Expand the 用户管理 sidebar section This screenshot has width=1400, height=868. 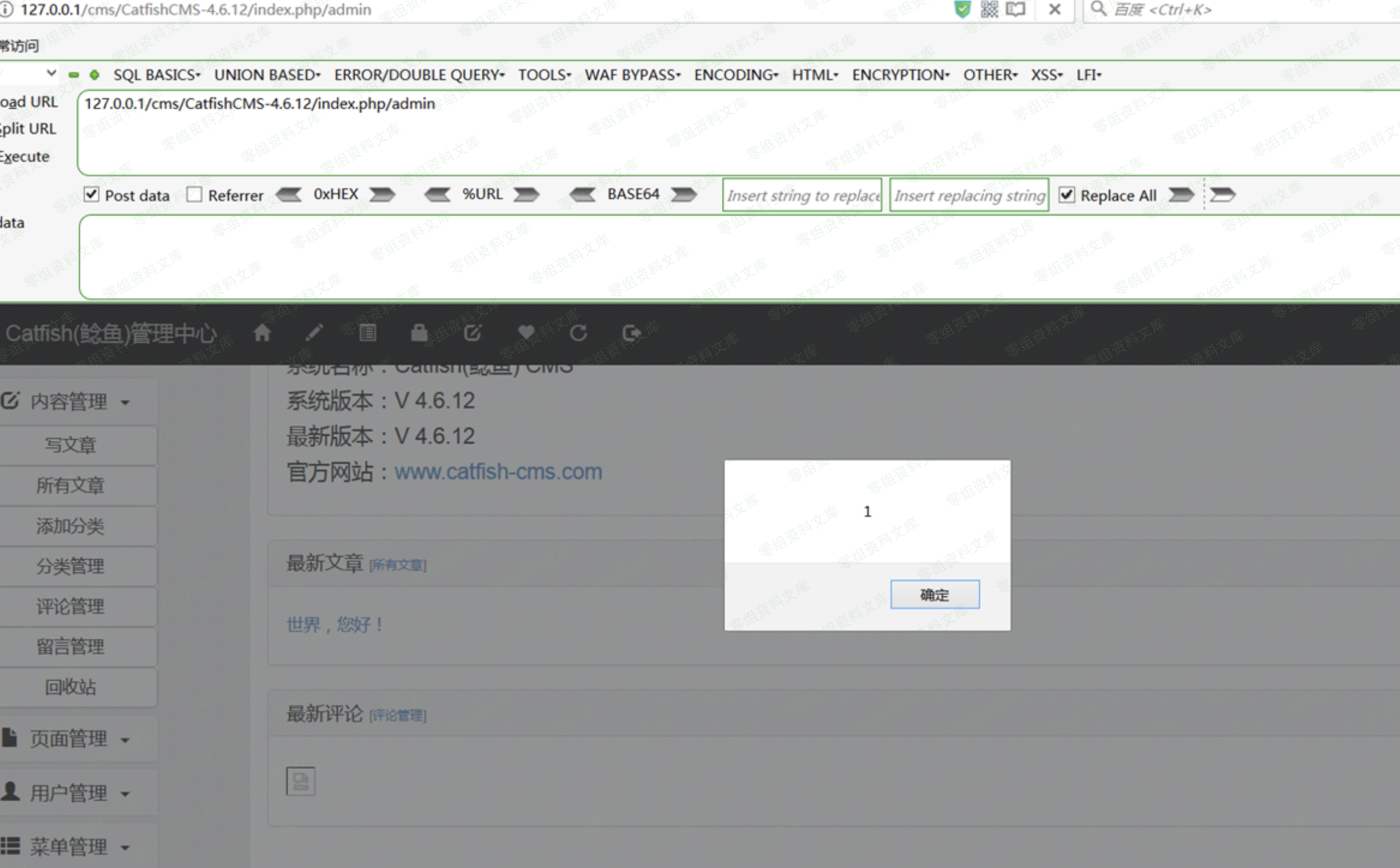(69, 793)
